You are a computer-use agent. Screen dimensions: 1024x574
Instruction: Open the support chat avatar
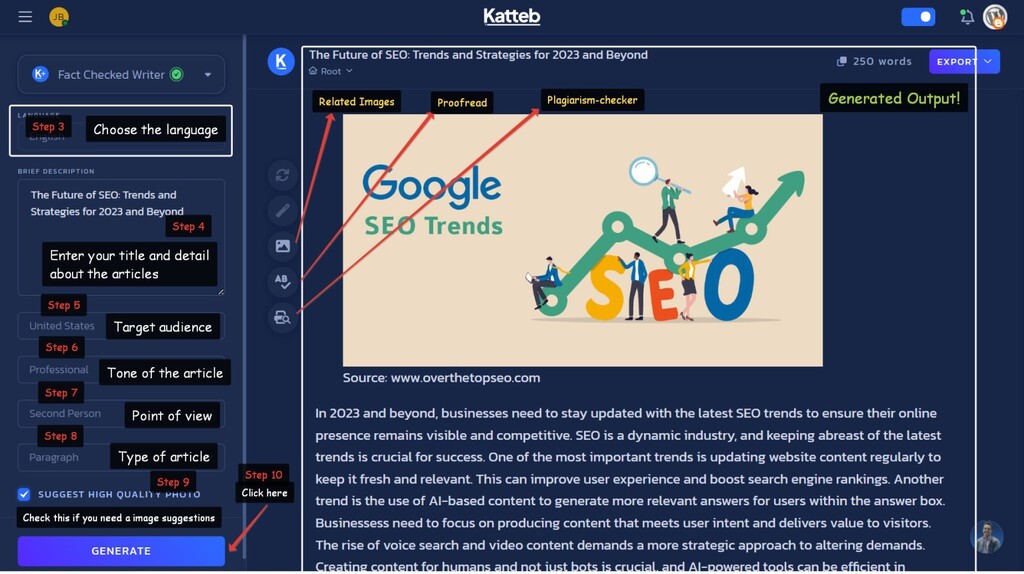coord(986,537)
